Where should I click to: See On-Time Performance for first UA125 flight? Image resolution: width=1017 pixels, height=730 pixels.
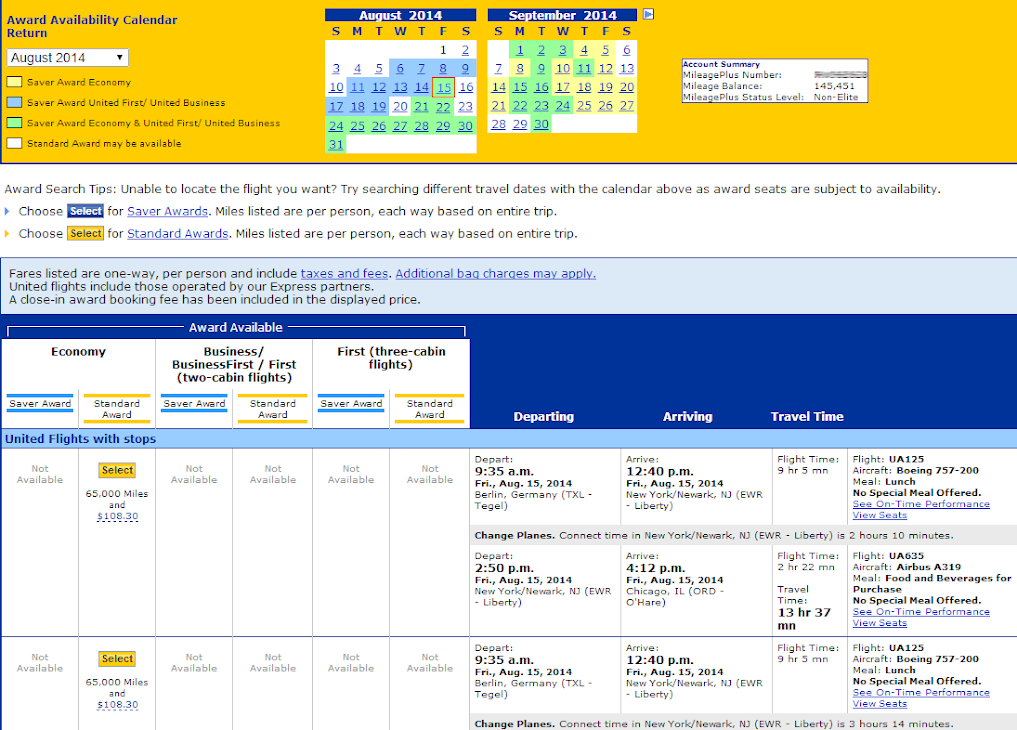(x=921, y=504)
